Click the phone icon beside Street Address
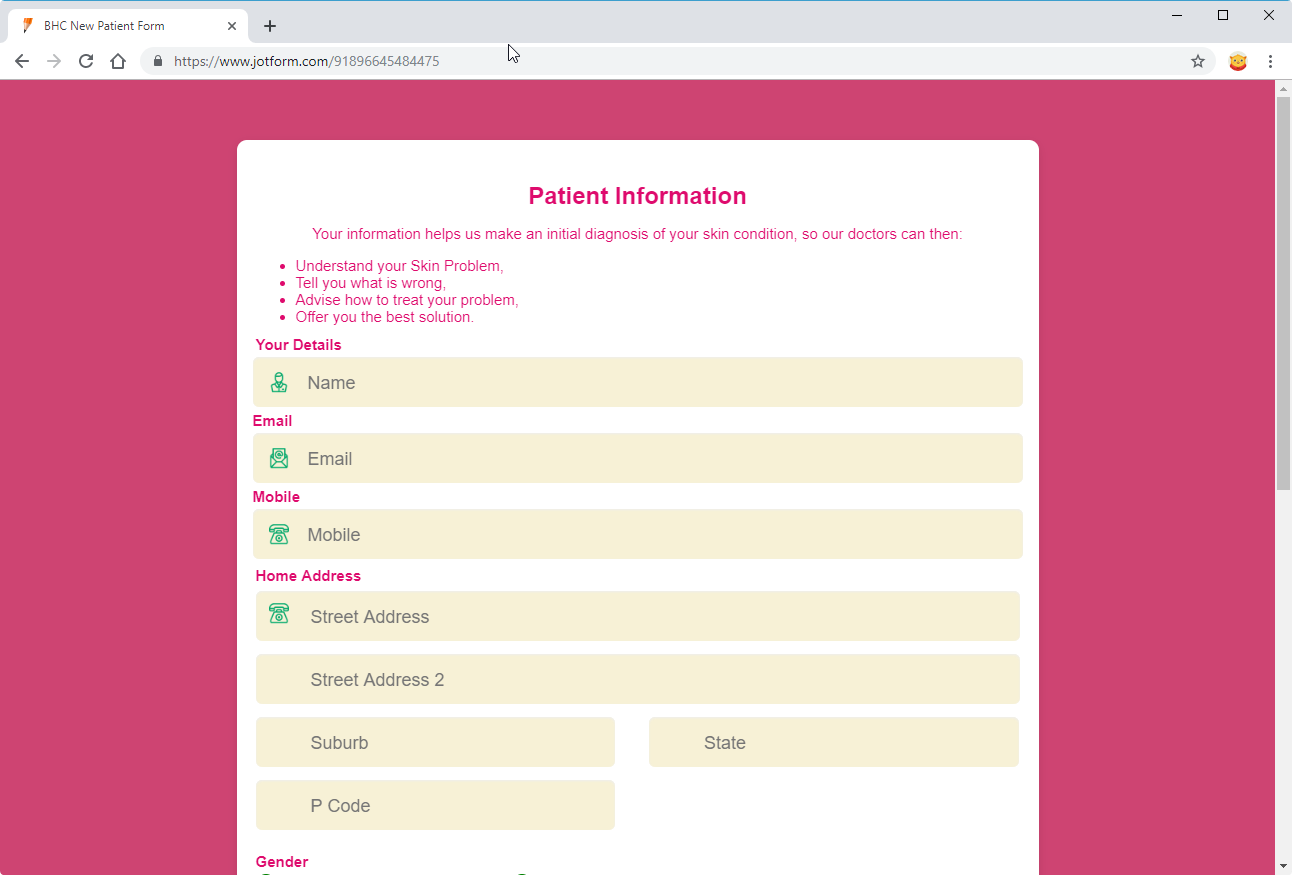The width and height of the screenshot is (1292, 875). point(279,612)
